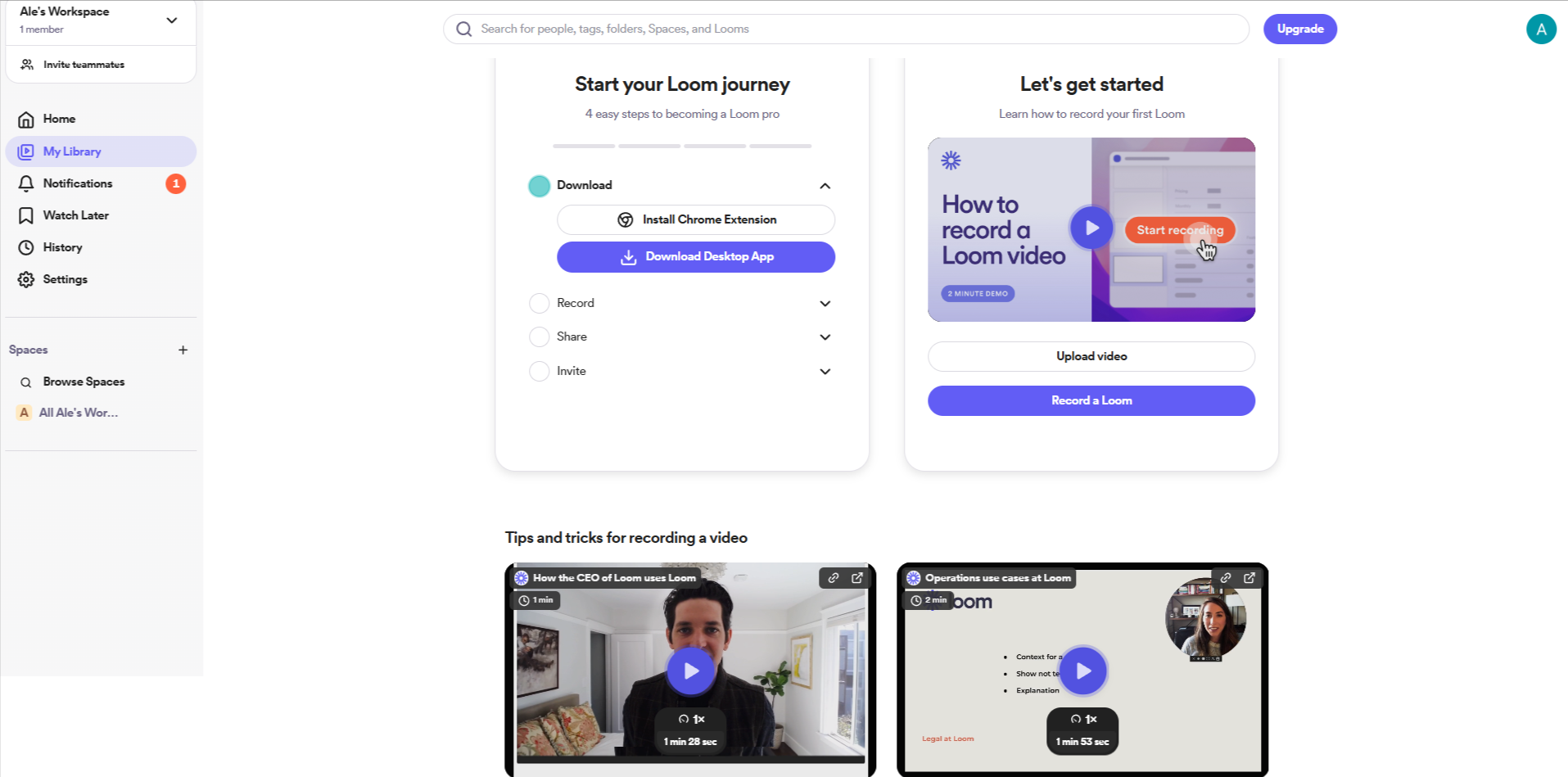This screenshot has height=777, width=1568.
Task: Open the Ale's Workspace switcher dropdown
Action: click(x=172, y=20)
